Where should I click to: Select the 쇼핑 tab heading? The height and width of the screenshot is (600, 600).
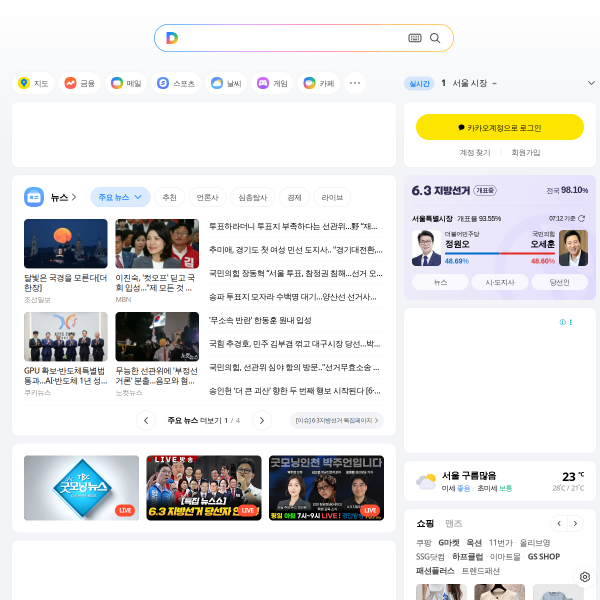click(x=425, y=523)
